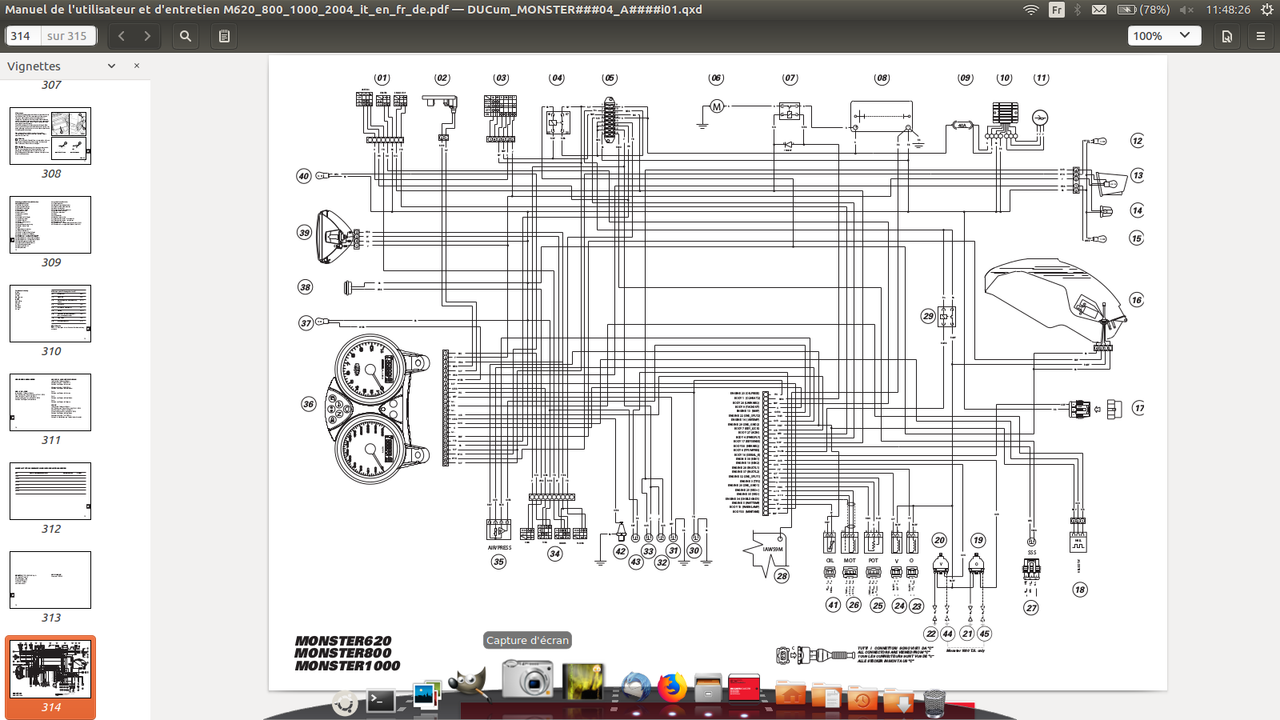Launch Firefox from the dock

673,687
